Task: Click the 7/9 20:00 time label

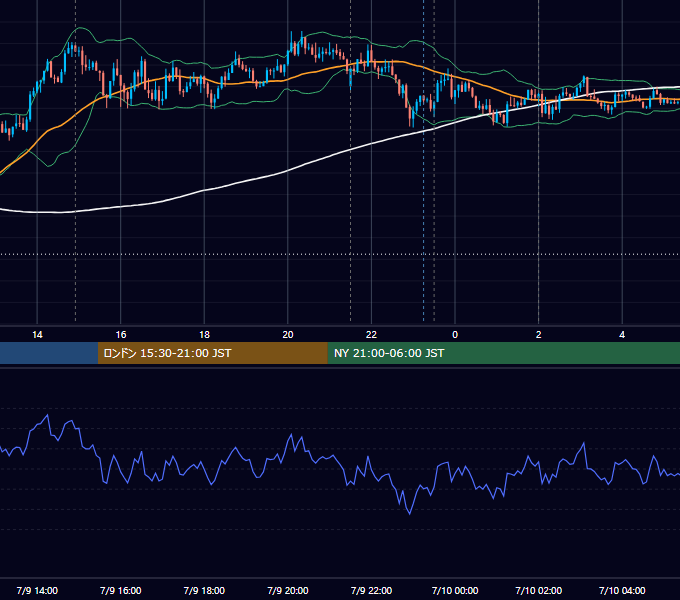Action: tap(288, 590)
